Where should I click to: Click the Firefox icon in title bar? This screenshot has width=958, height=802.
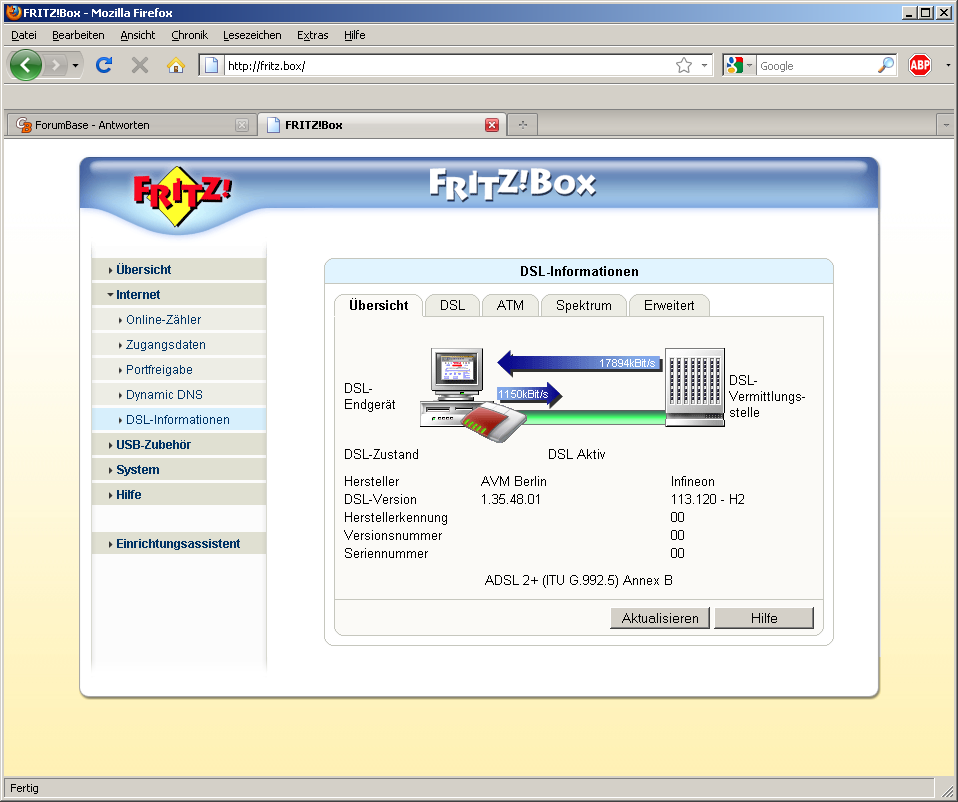click(13, 12)
